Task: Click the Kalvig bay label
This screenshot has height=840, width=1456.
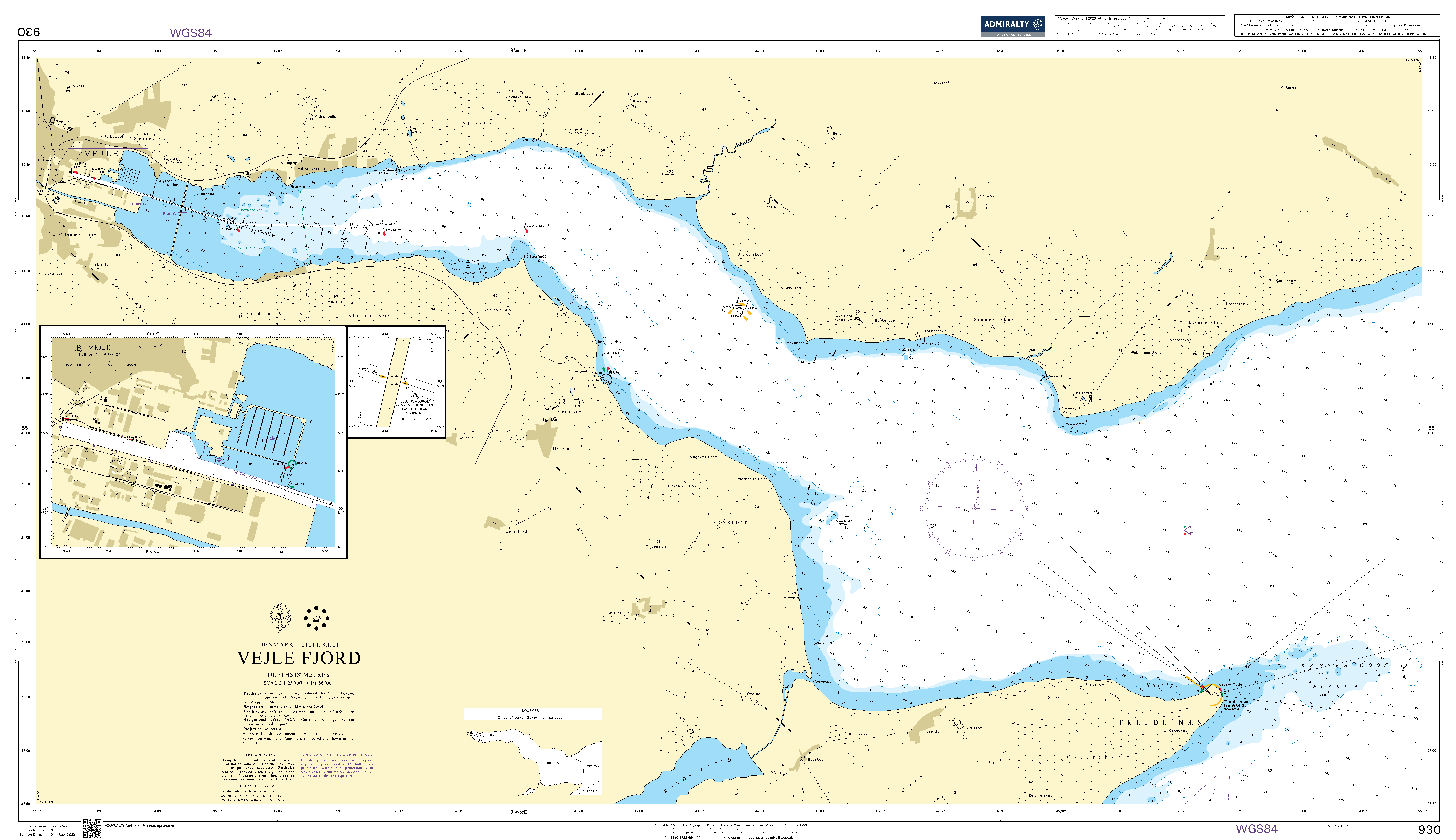Action: [1162, 685]
